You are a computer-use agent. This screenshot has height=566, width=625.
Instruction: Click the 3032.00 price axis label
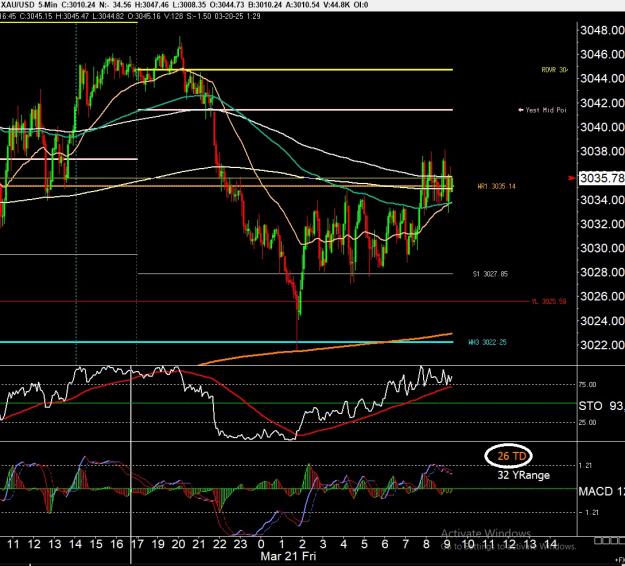click(x=602, y=224)
